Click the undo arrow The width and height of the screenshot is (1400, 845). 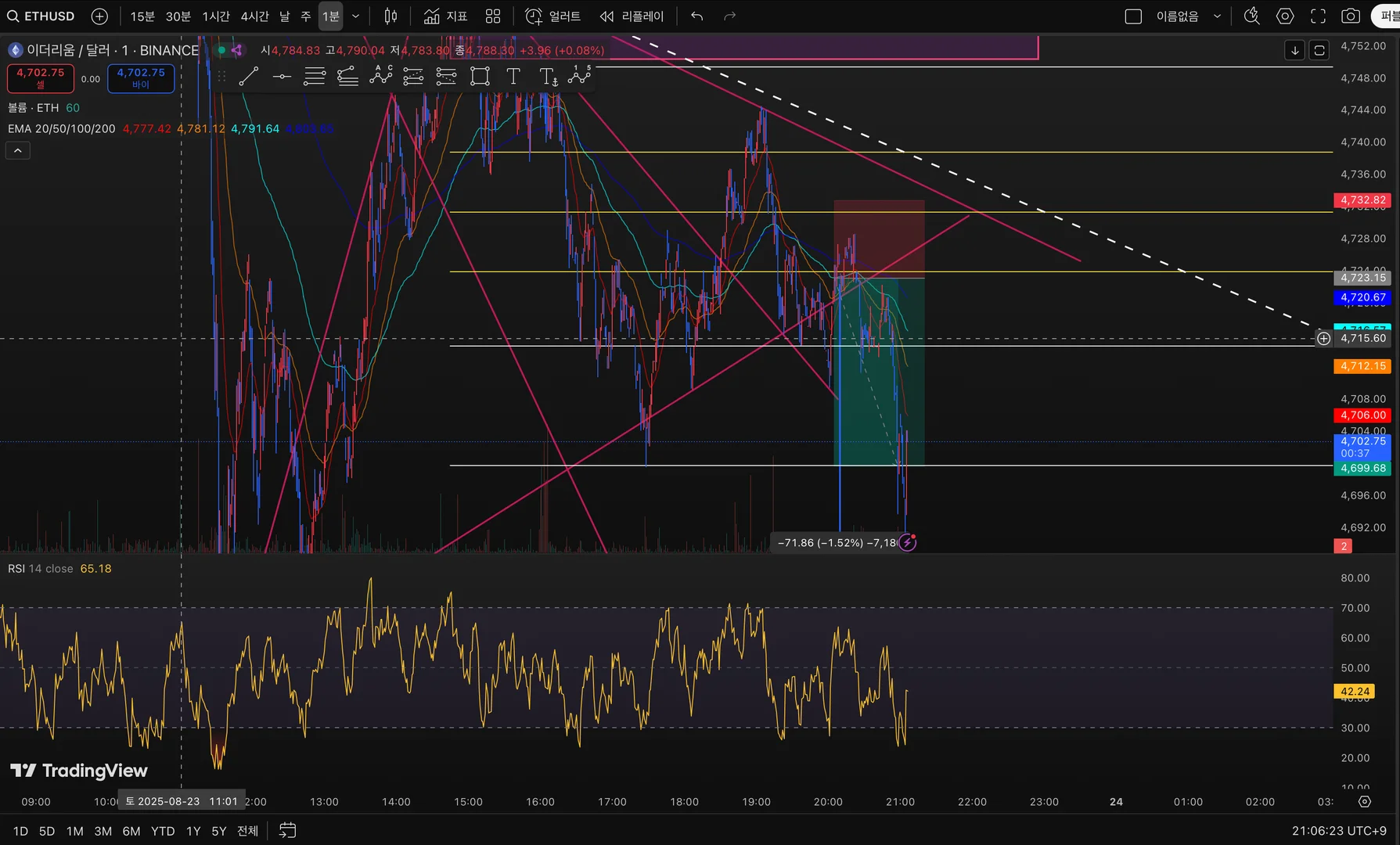tap(696, 16)
